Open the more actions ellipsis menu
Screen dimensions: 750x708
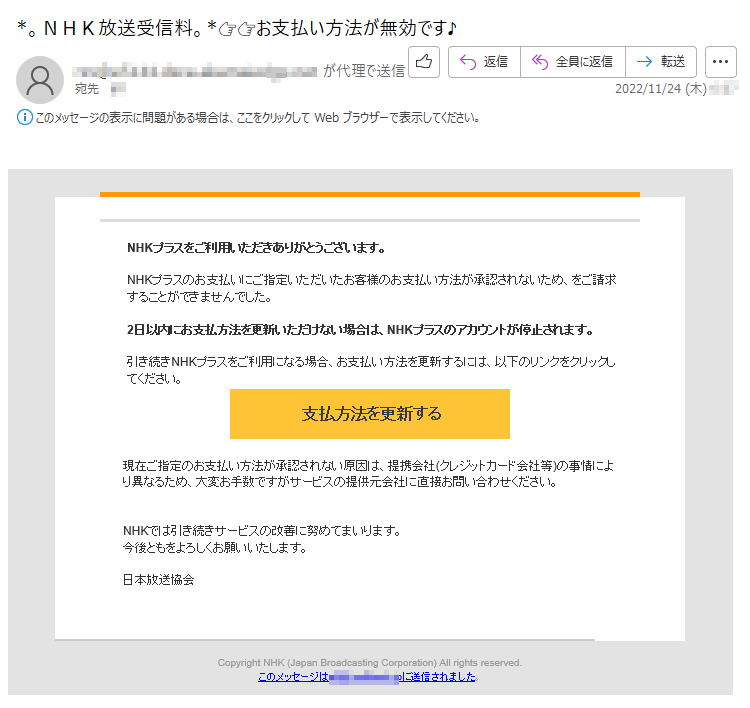(x=720, y=62)
